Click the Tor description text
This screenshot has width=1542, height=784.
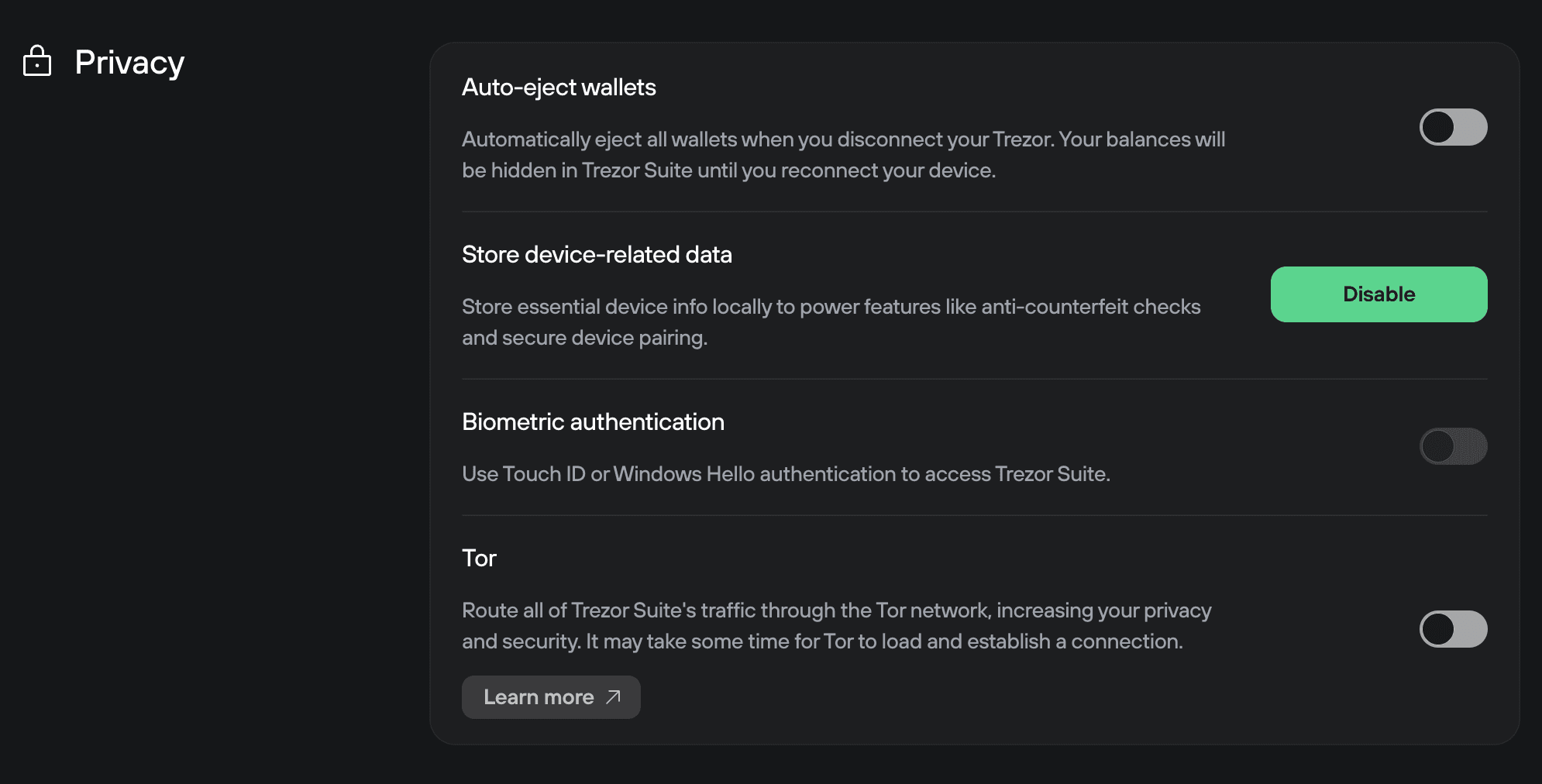coord(836,625)
